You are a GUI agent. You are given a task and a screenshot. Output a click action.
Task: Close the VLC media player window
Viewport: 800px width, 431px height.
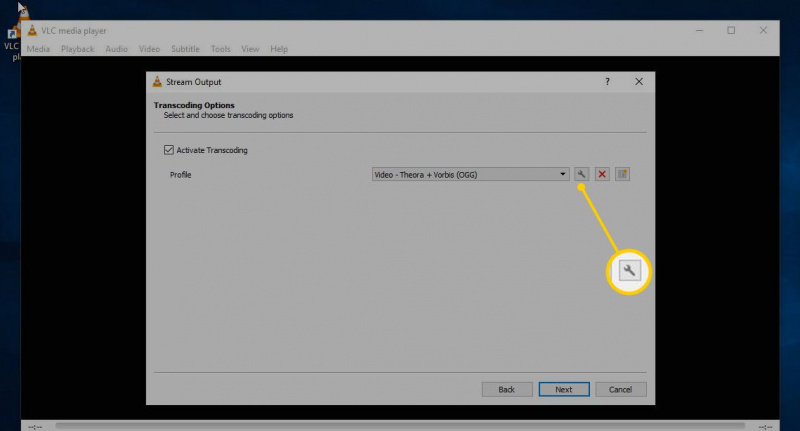(763, 31)
